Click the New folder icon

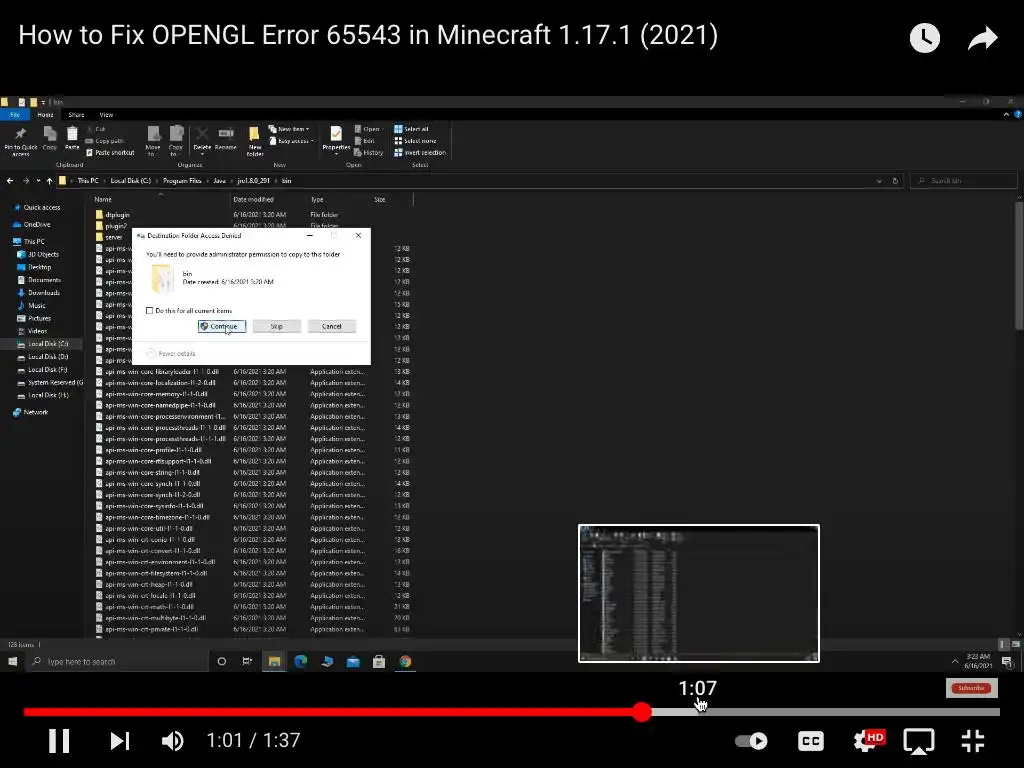255,141
